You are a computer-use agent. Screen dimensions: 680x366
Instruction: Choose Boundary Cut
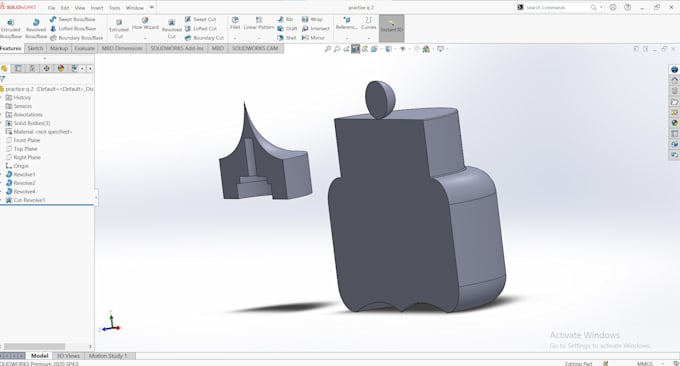pos(204,38)
